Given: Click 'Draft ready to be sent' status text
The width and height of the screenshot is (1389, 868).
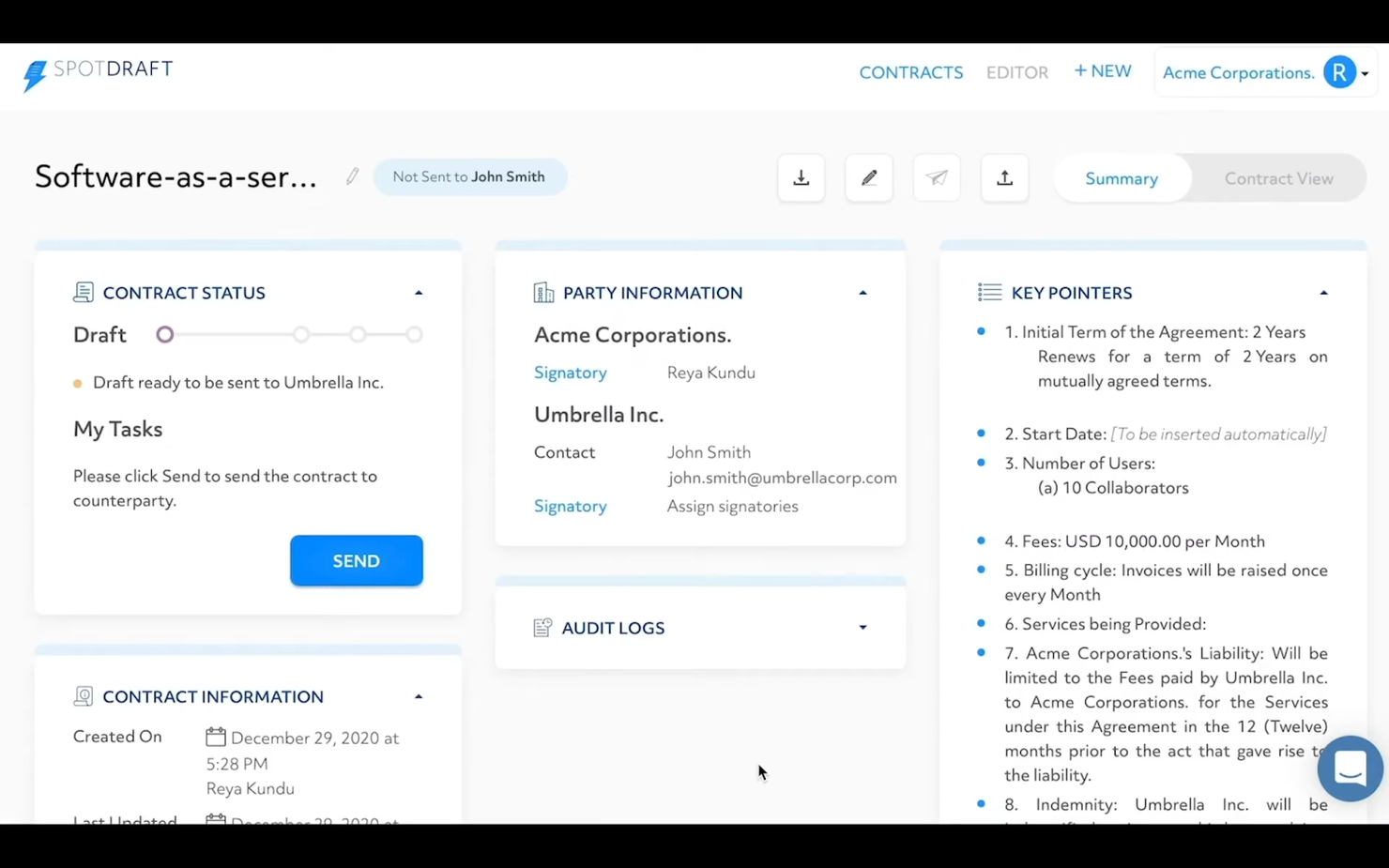Looking at the screenshot, I should tap(238, 383).
